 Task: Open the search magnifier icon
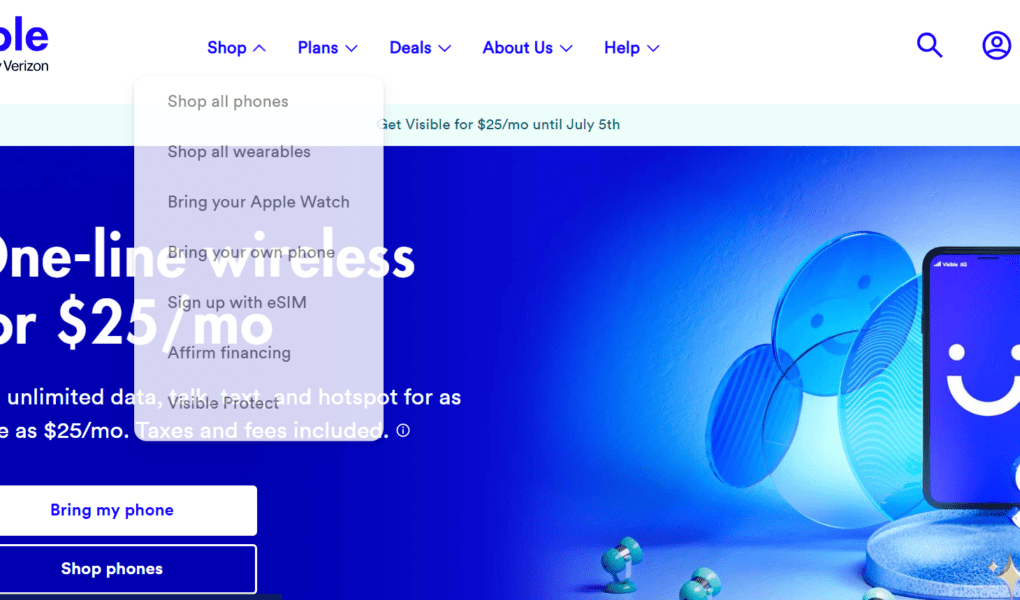pyautogui.click(x=929, y=46)
